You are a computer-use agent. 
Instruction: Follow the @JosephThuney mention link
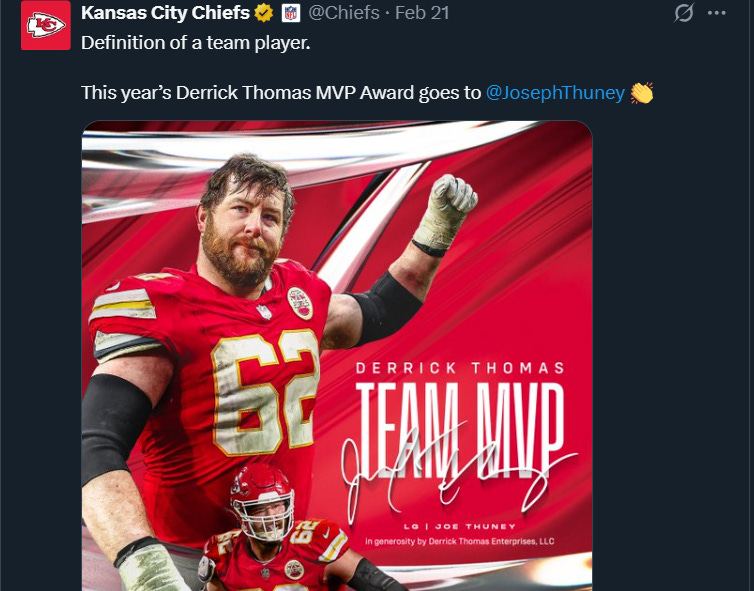555,93
